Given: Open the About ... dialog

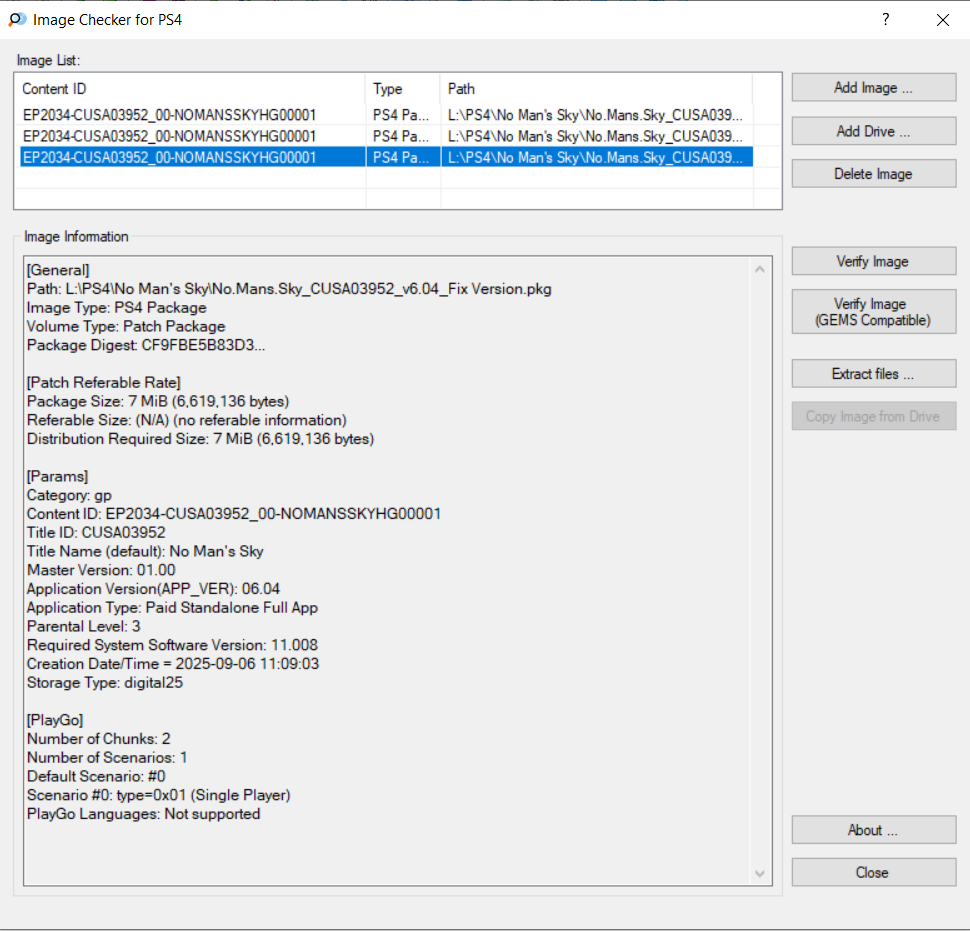Looking at the screenshot, I should pyautogui.click(x=873, y=830).
